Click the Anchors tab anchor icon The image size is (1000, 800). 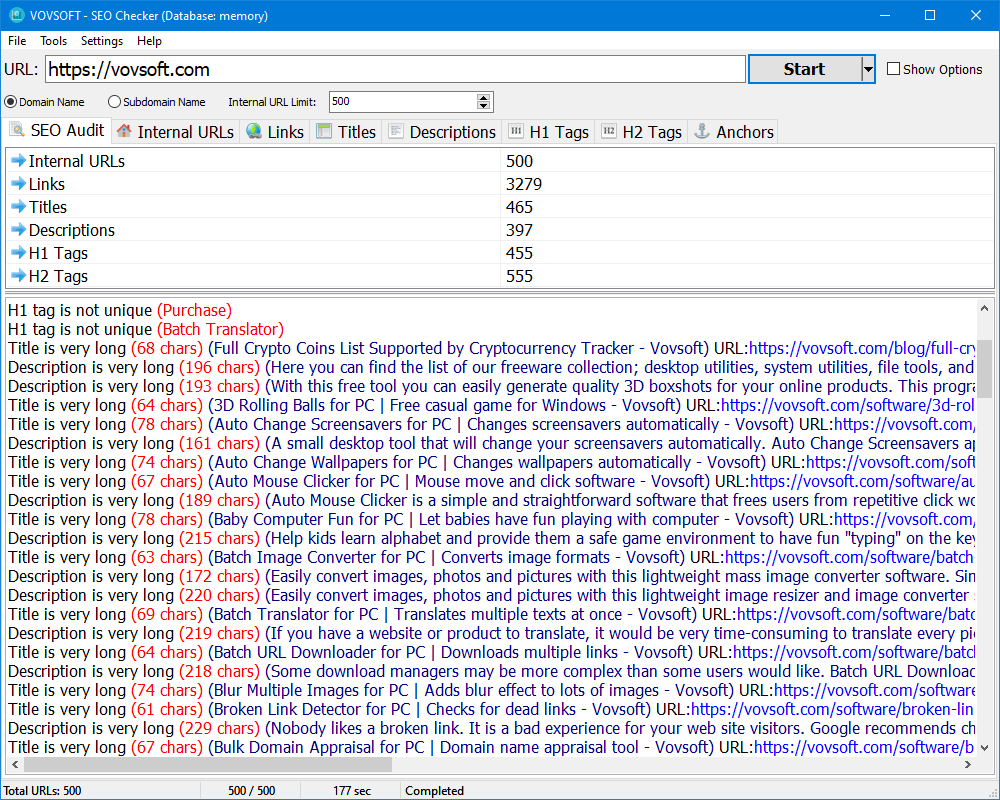click(x=702, y=131)
